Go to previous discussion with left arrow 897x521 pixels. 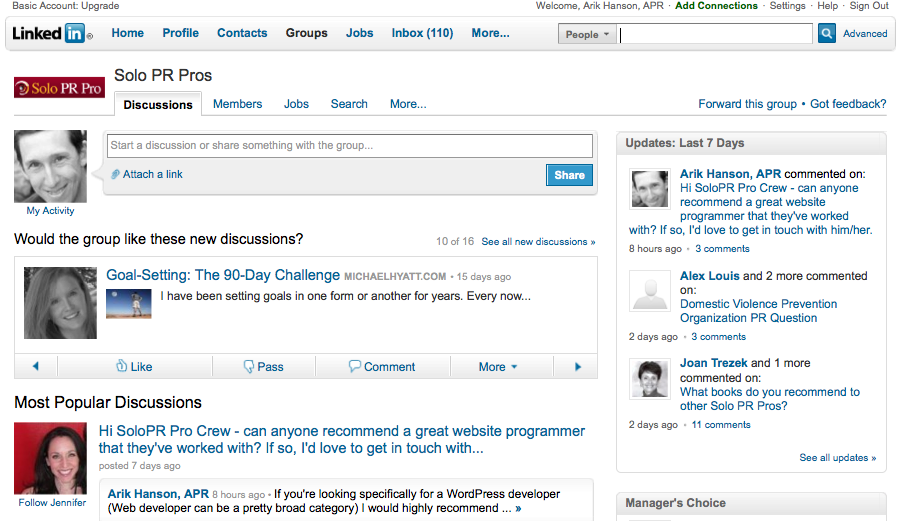click(35, 367)
